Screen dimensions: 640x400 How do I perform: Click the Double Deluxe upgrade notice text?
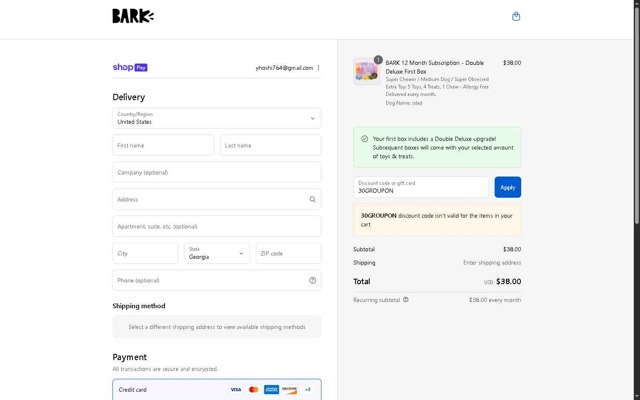[x=443, y=147]
